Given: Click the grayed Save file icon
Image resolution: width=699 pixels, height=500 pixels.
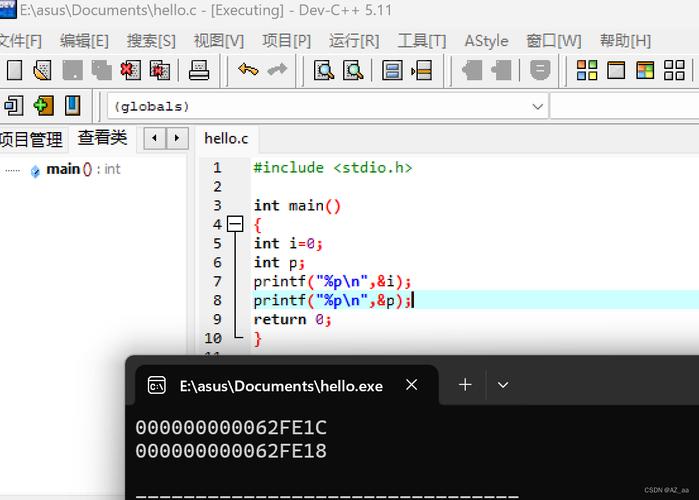Looking at the screenshot, I should (72, 70).
